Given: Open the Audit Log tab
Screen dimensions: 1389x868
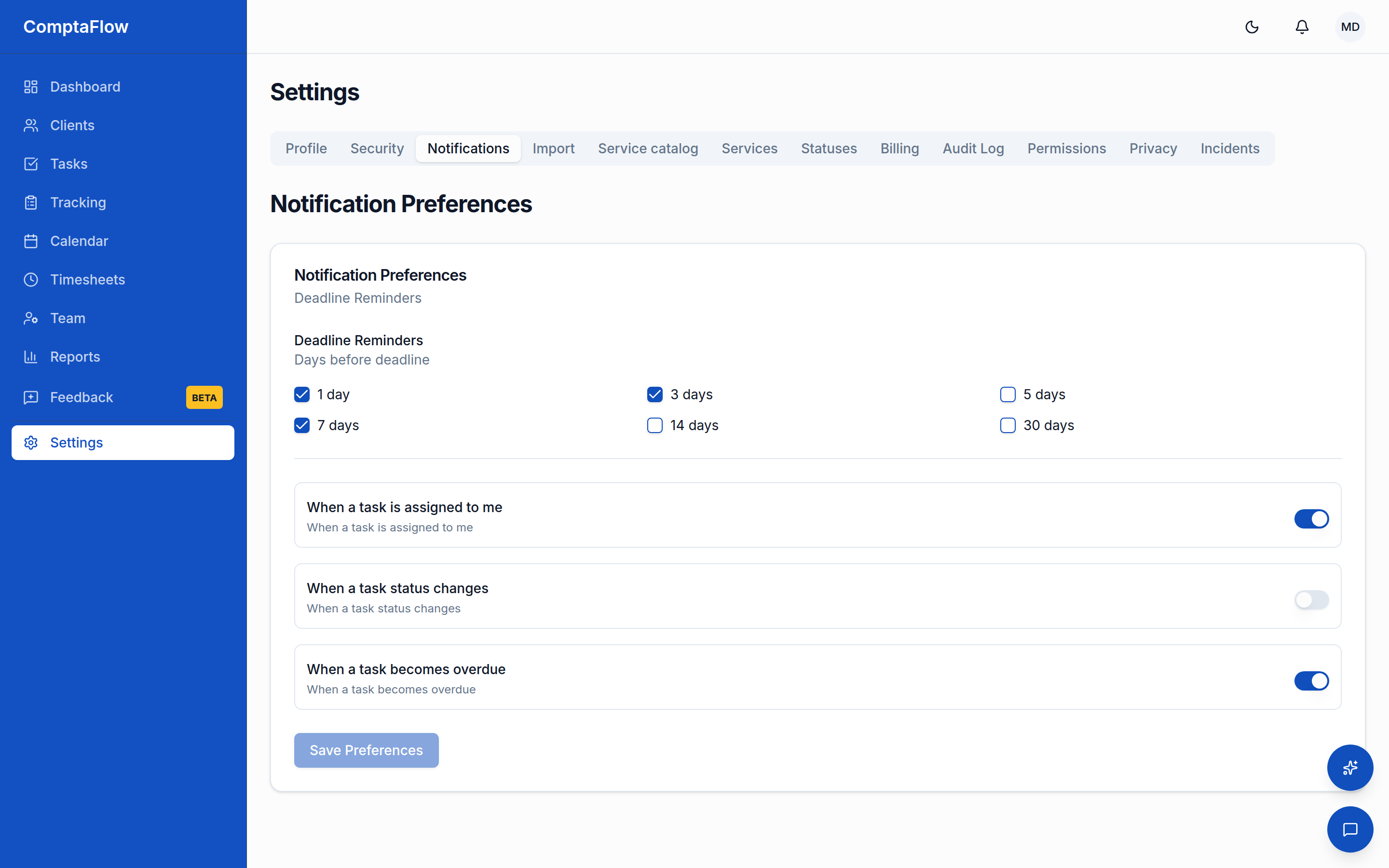Looking at the screenshot, I should pyautogui.click(x=973, y=149).
